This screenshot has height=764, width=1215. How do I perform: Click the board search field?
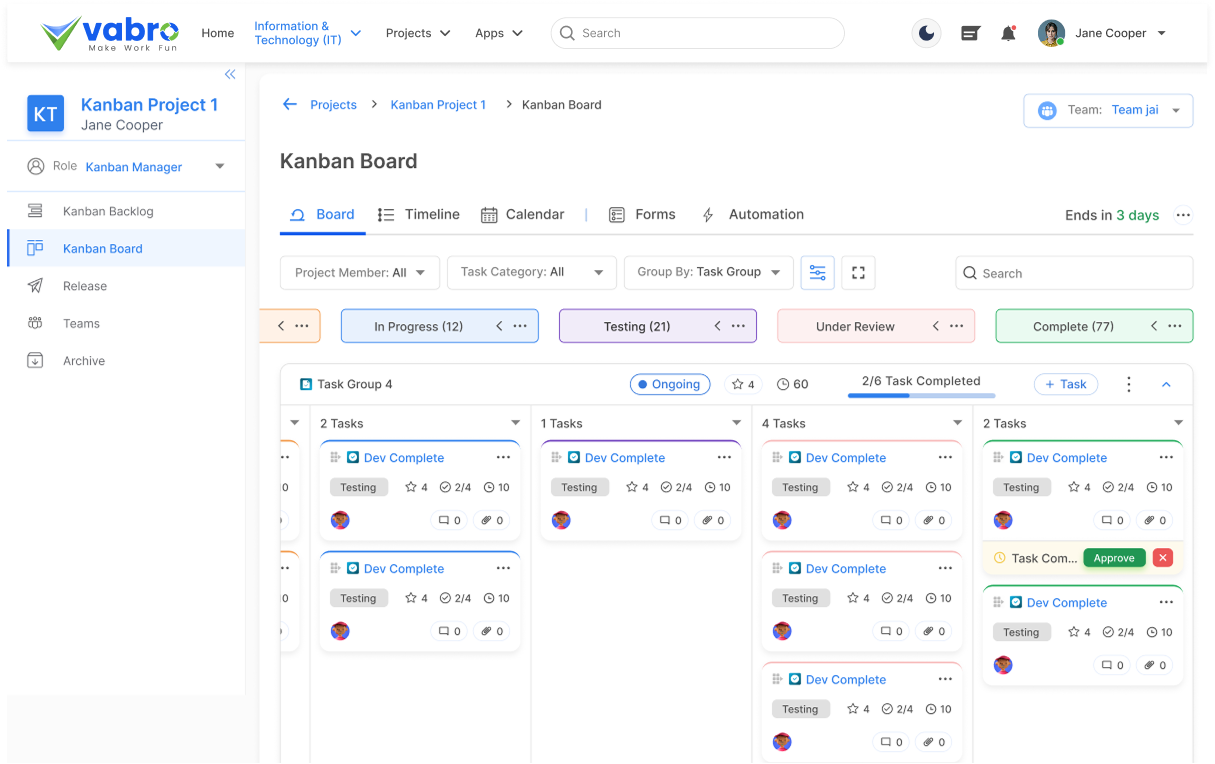point(1074,272)
